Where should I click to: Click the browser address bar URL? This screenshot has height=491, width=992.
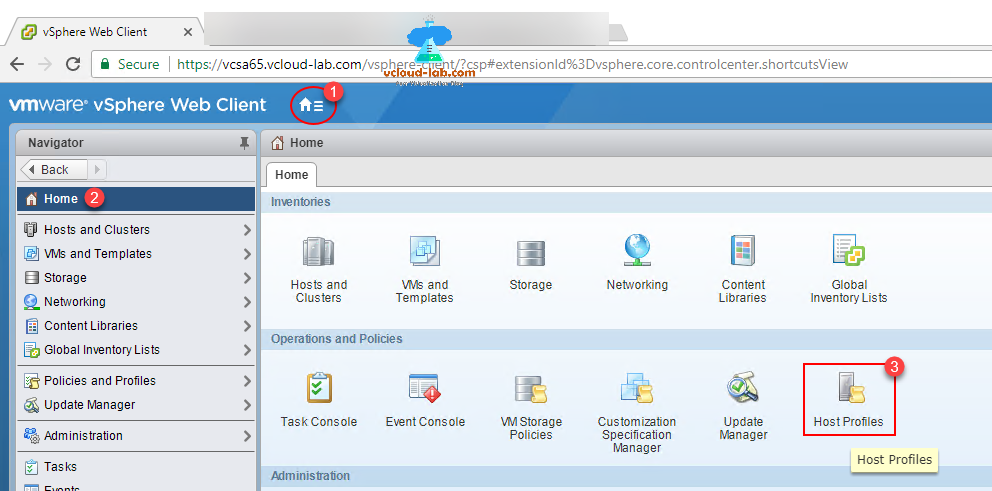pos(512,65)
